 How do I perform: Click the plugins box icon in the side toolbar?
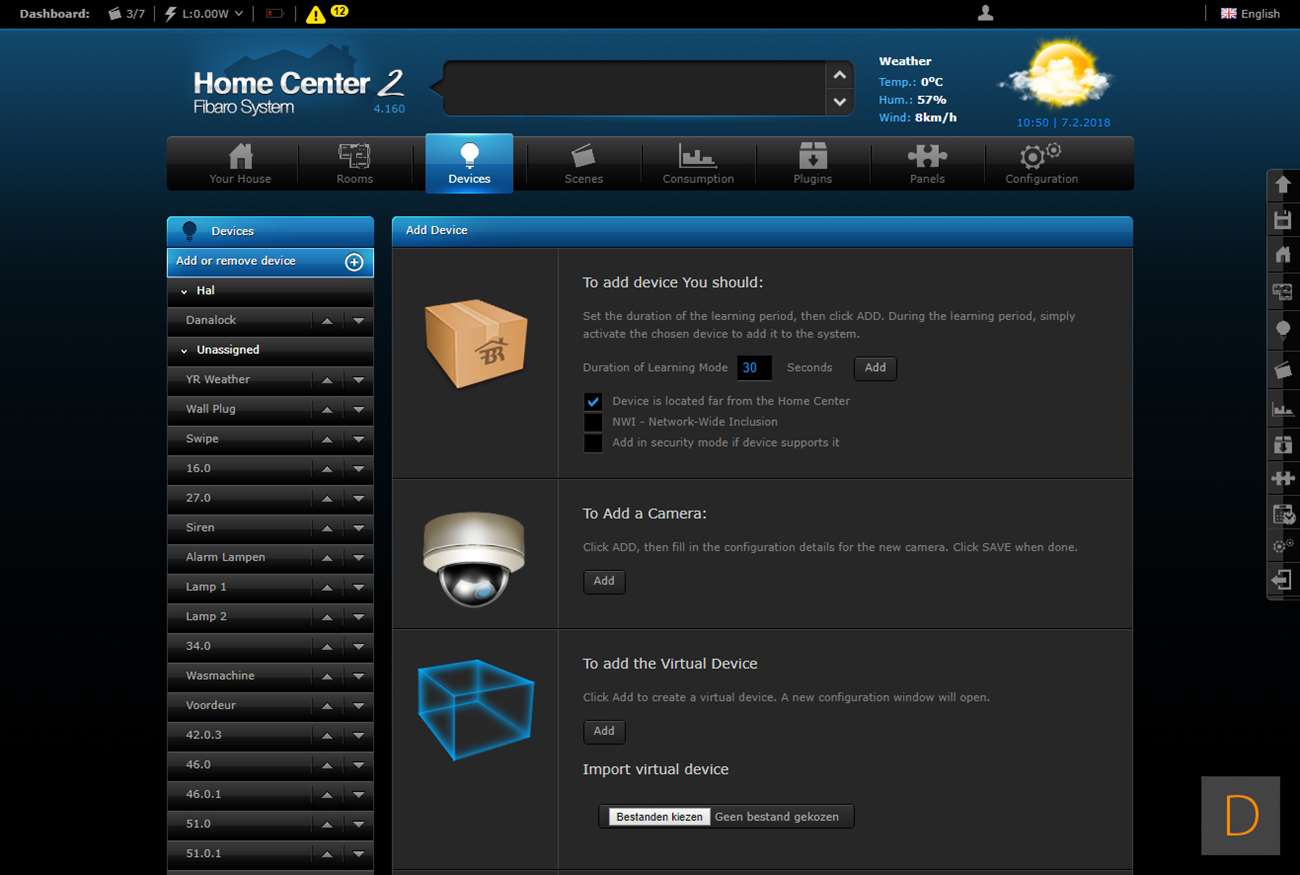(1283, 444)
